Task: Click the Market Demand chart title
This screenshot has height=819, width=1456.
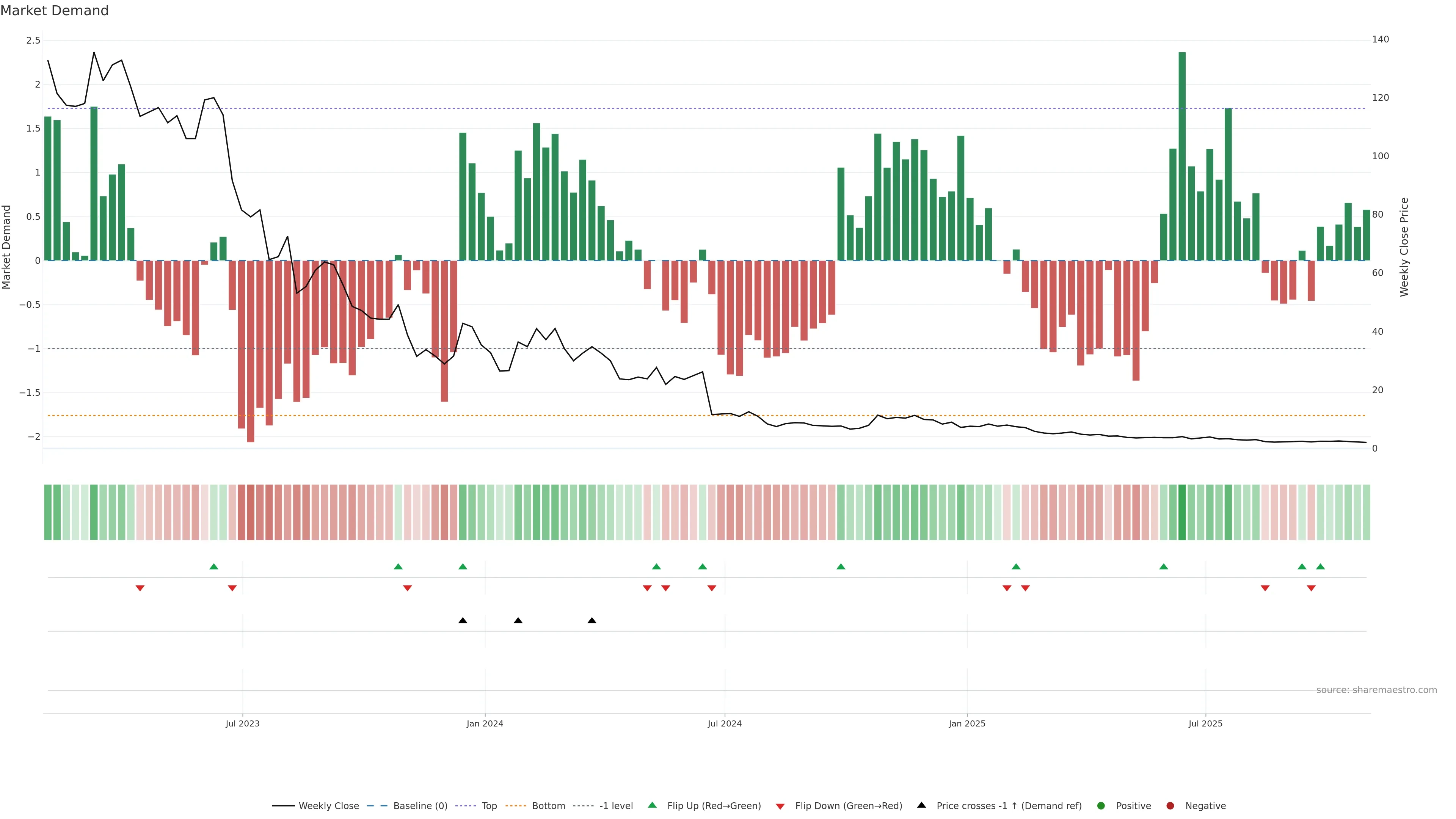Action: click(54, 11)
